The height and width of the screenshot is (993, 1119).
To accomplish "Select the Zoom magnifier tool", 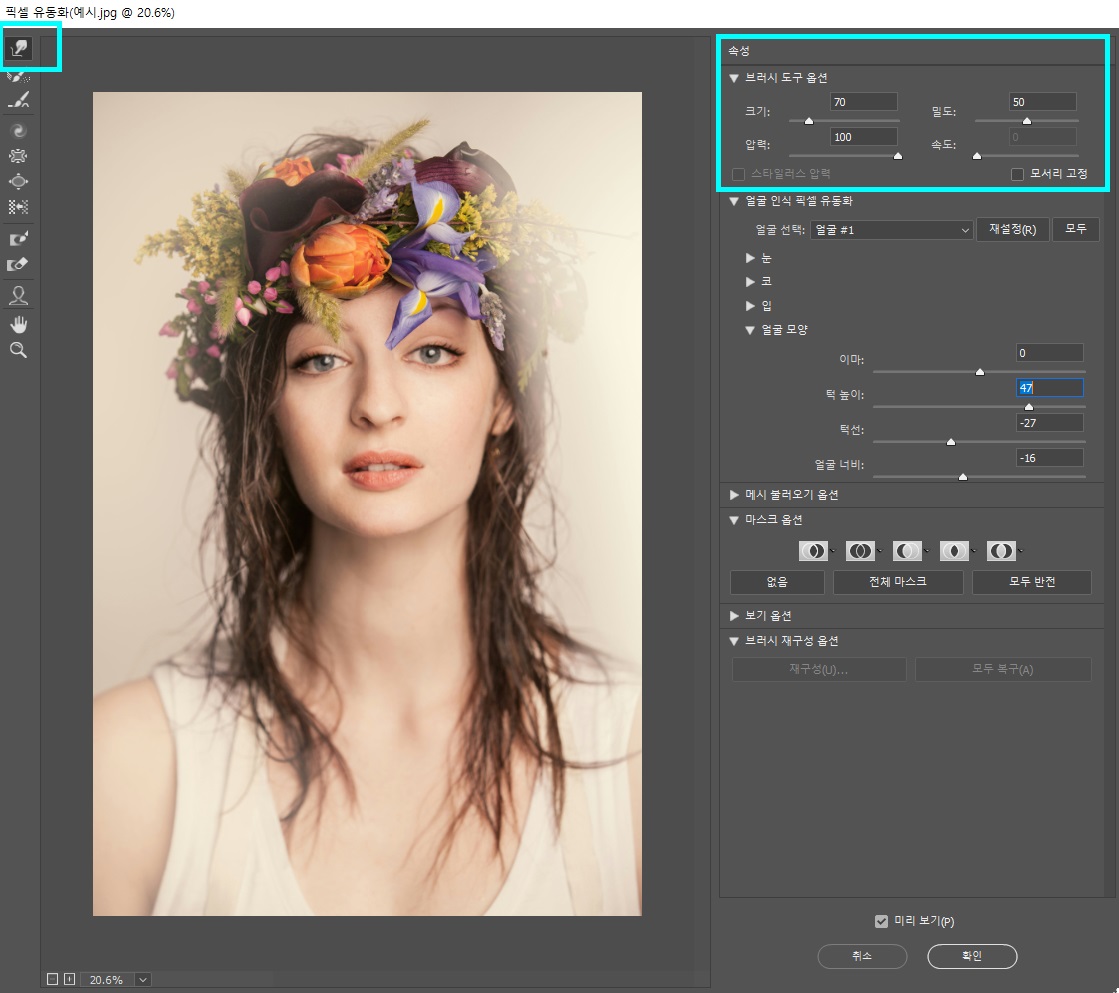I will coord(19,351).
